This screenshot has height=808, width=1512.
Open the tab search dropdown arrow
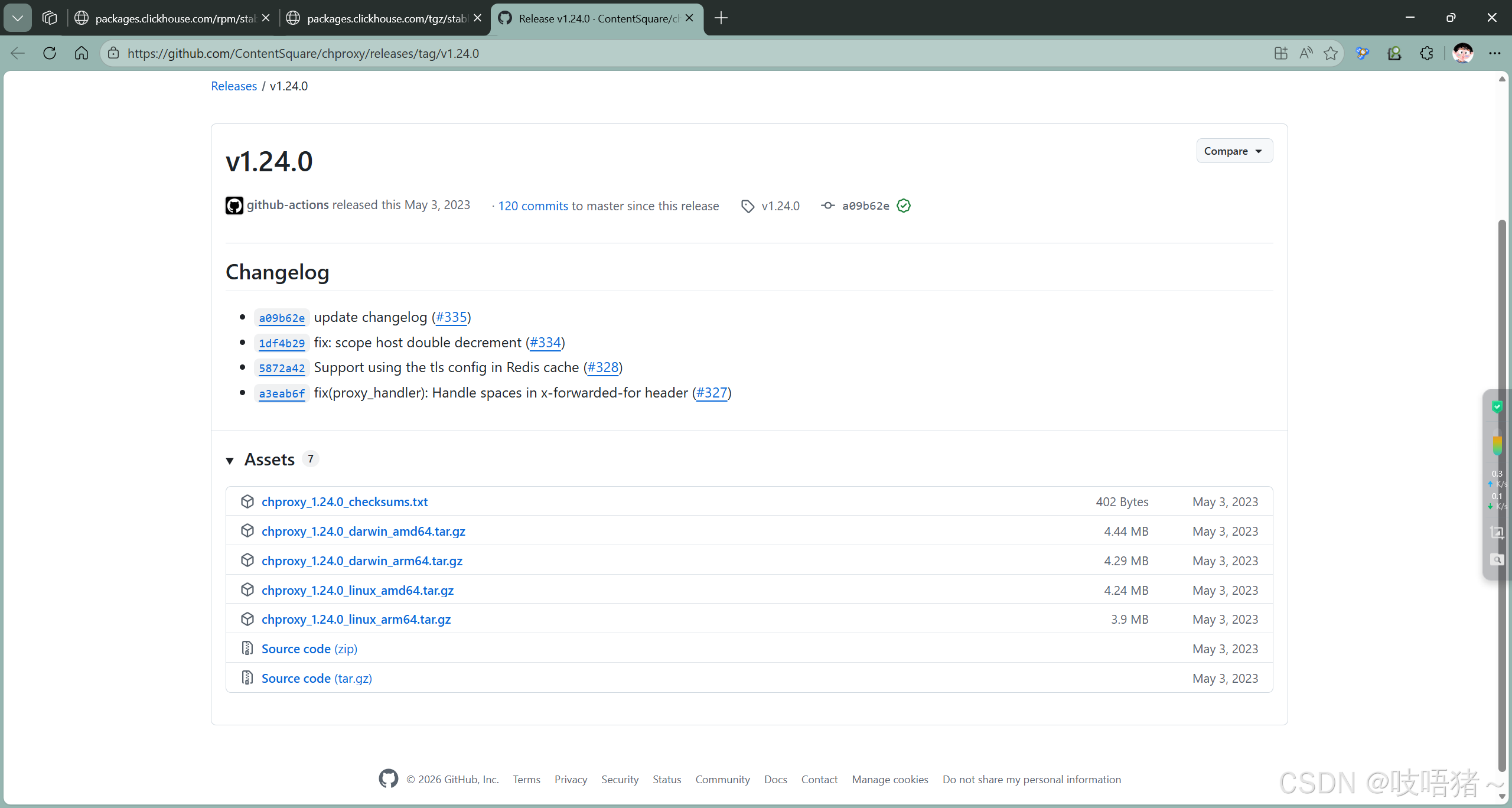click(18, 18)
